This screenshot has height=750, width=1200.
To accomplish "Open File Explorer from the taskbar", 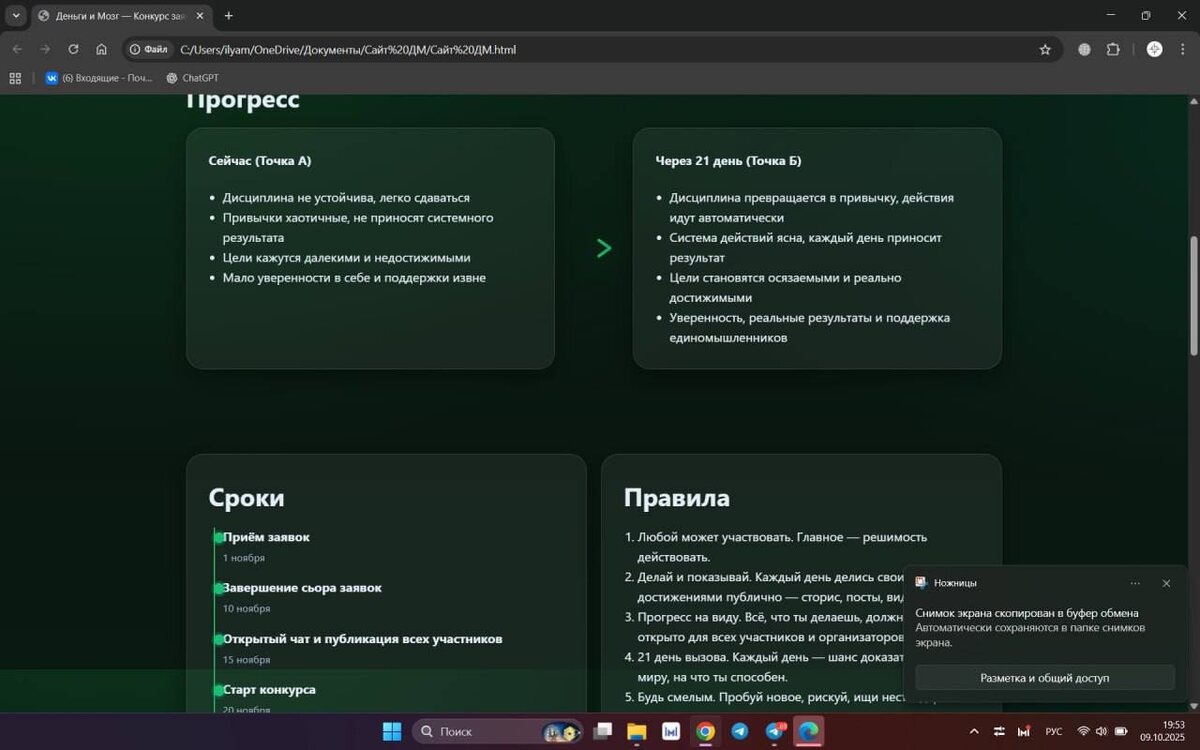I will 637,731.
